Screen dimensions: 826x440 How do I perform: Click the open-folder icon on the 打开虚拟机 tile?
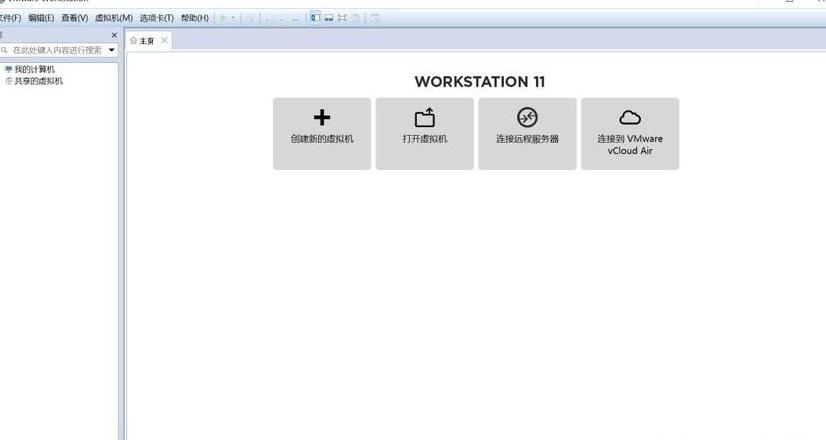point(425,117)
